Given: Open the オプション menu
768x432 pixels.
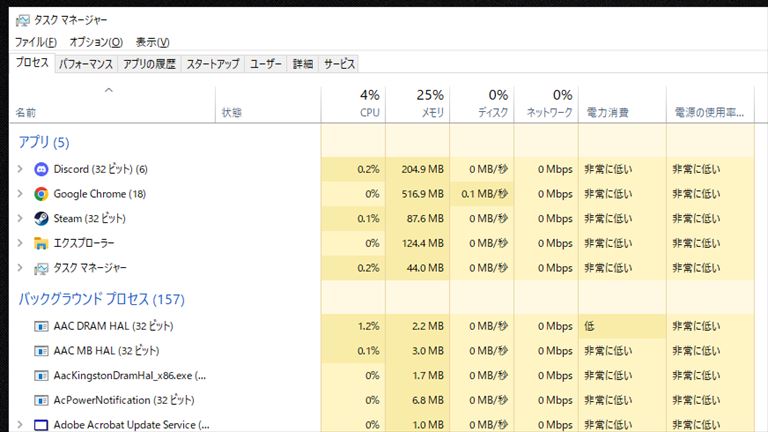Looking at the screenshot, I should 96,42.
